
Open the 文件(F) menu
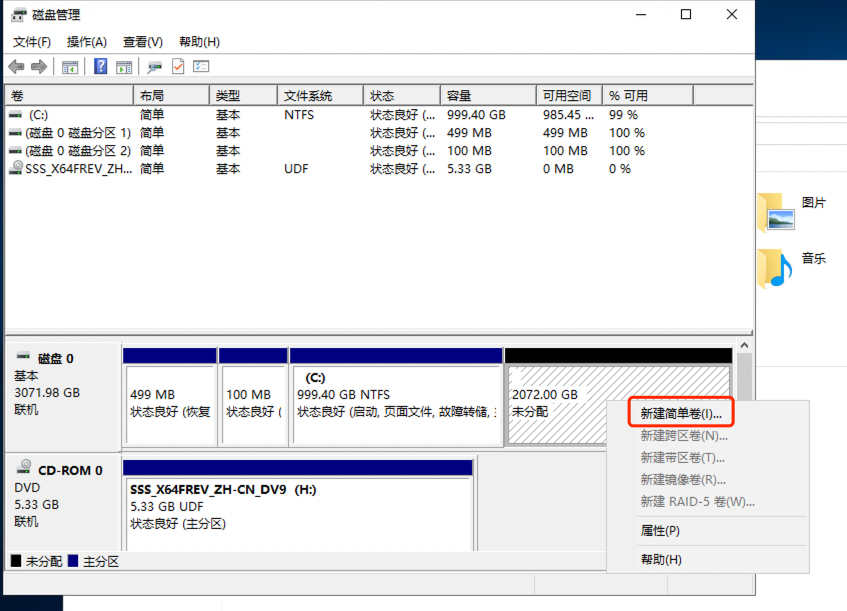(x=32, y=42)
